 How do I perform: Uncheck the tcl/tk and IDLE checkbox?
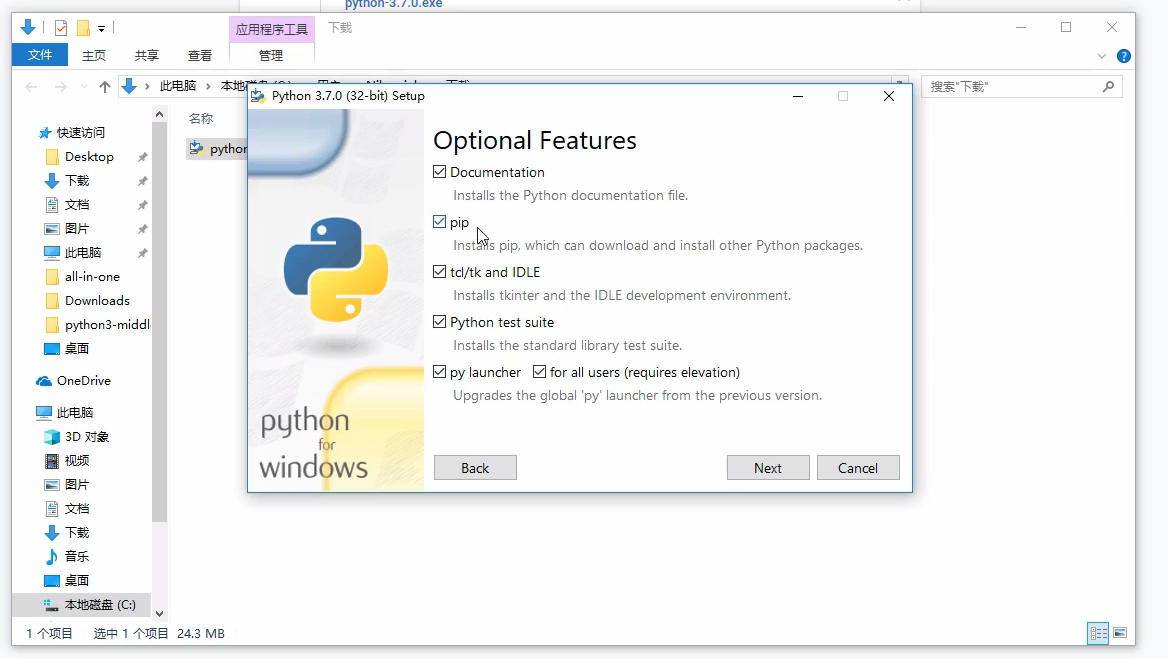coord(439,272)
